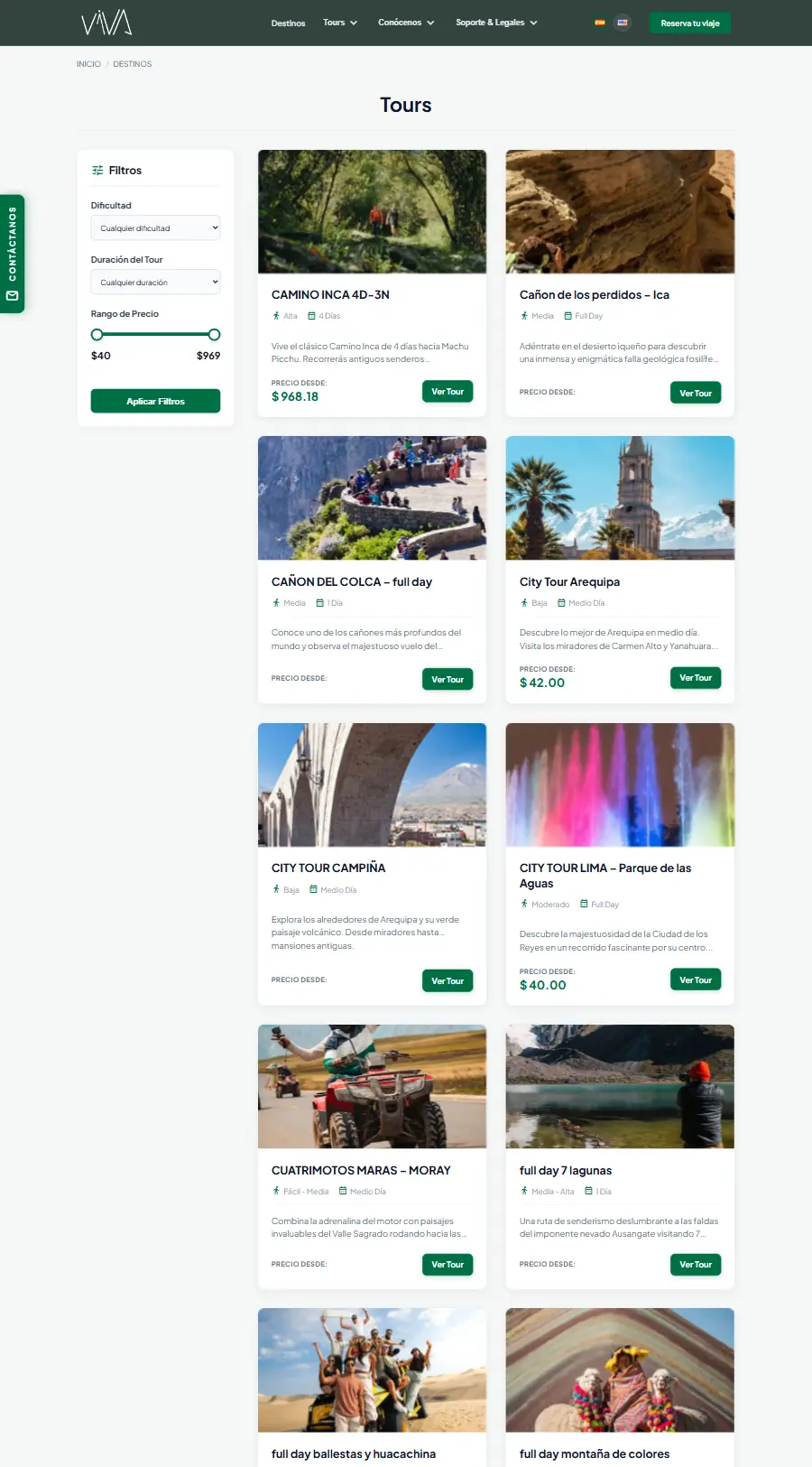Switch language with the US flag icon

click(623, 23)
